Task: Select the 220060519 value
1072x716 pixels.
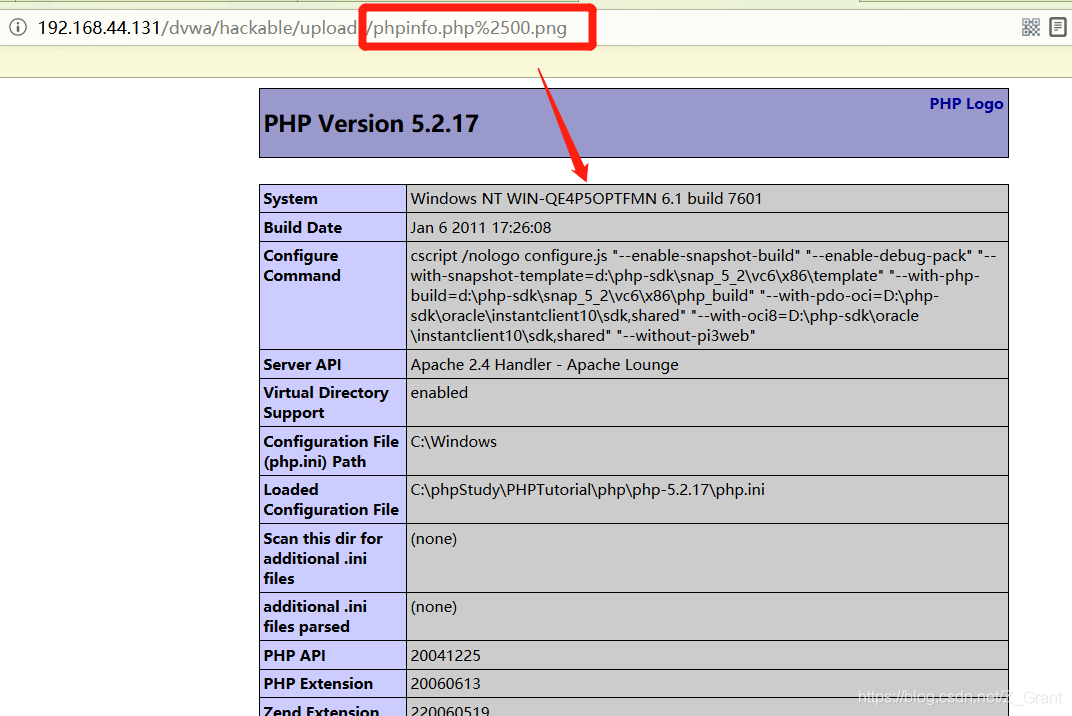Action: 450,710
